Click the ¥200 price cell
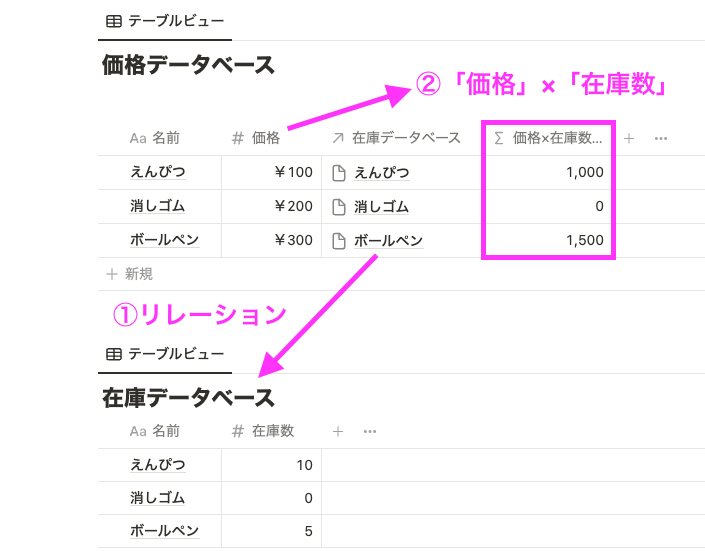Screen dimensions: 705x551 click(272, 206)
